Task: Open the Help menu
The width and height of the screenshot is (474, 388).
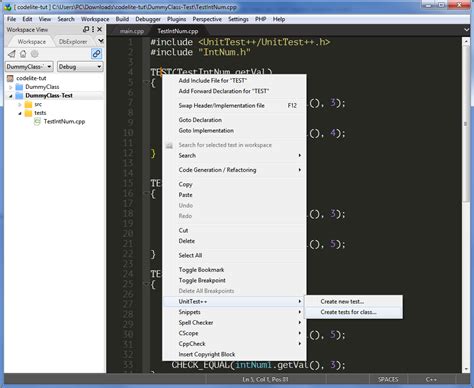Action: click(x=279, y=19)
